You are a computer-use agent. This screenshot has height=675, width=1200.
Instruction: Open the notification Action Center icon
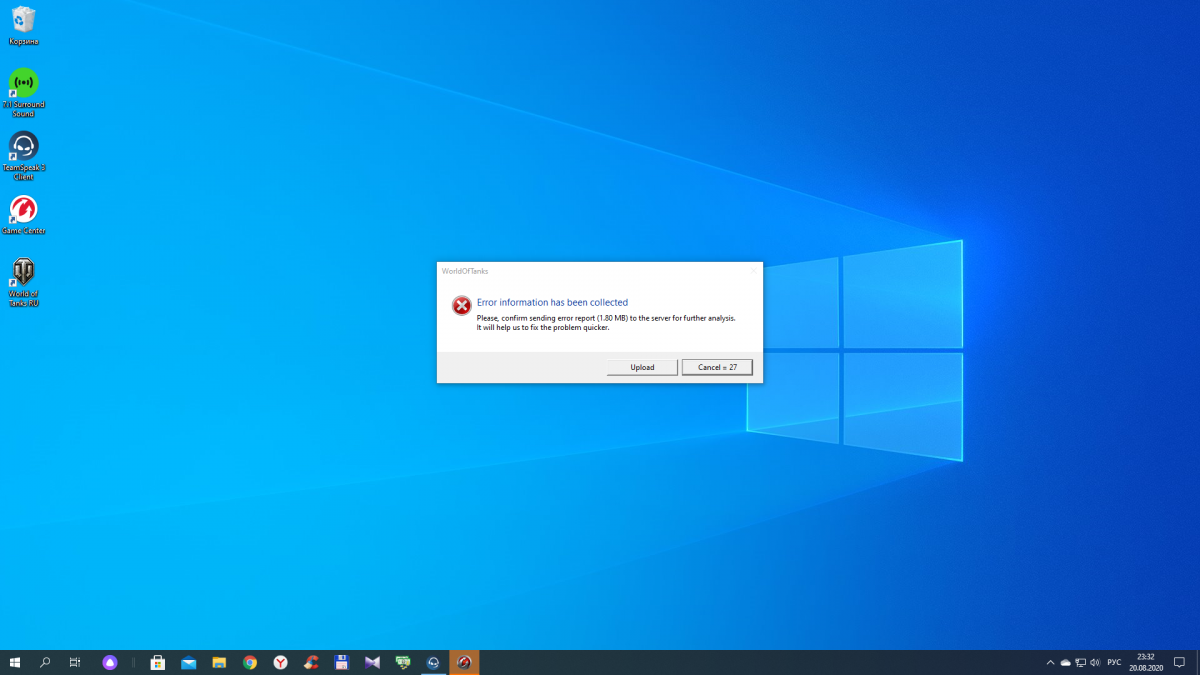click(1179, 662)
